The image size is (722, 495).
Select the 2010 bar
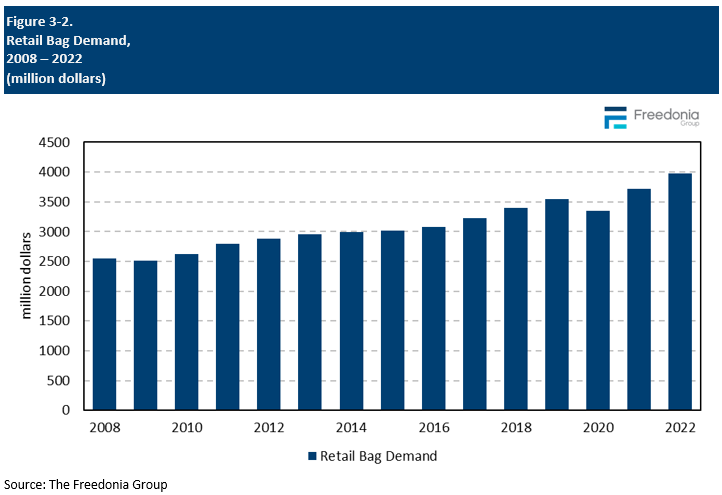click(186, 332)
